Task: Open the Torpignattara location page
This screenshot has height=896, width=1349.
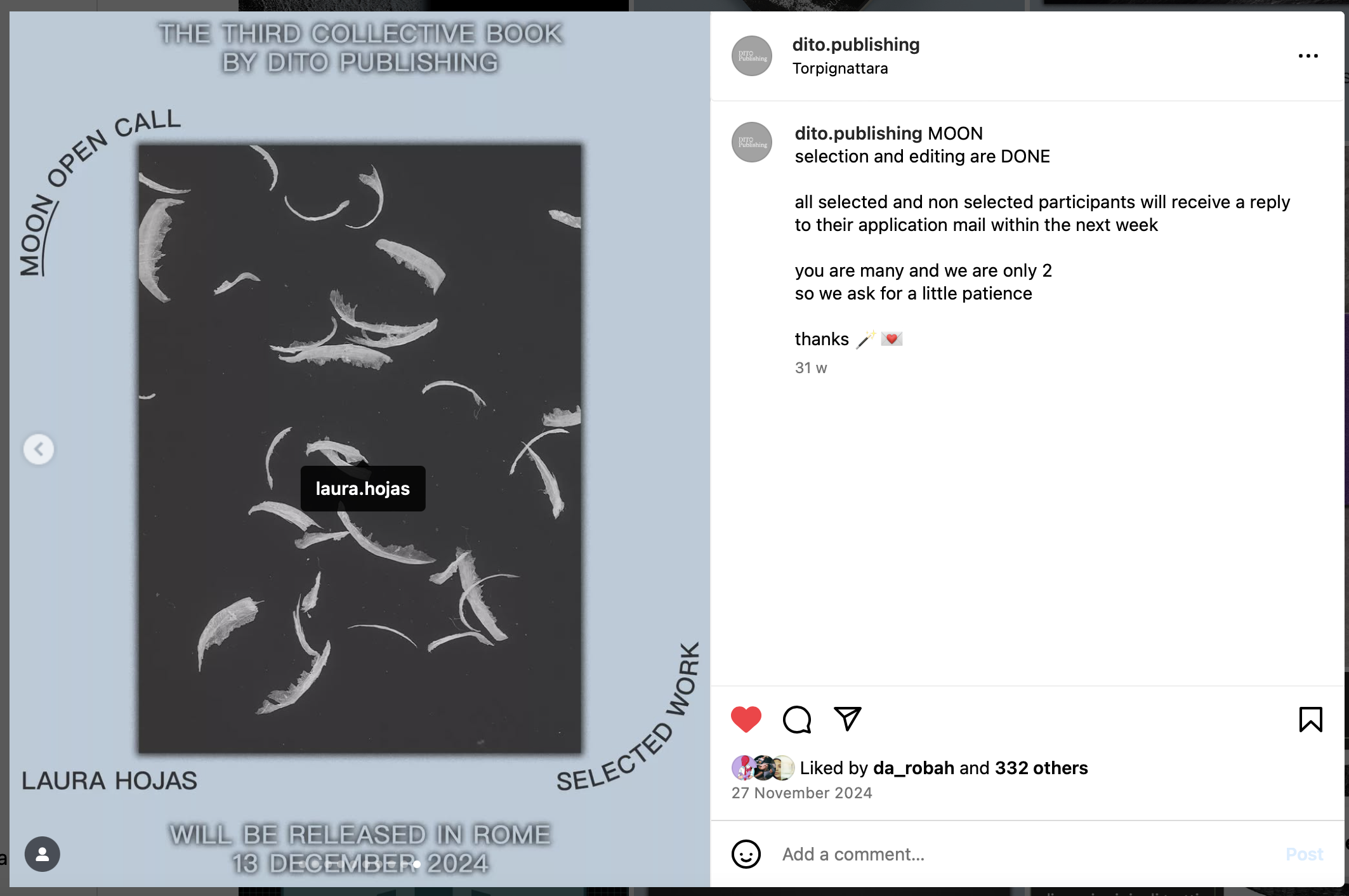Action: click(840, 69)
